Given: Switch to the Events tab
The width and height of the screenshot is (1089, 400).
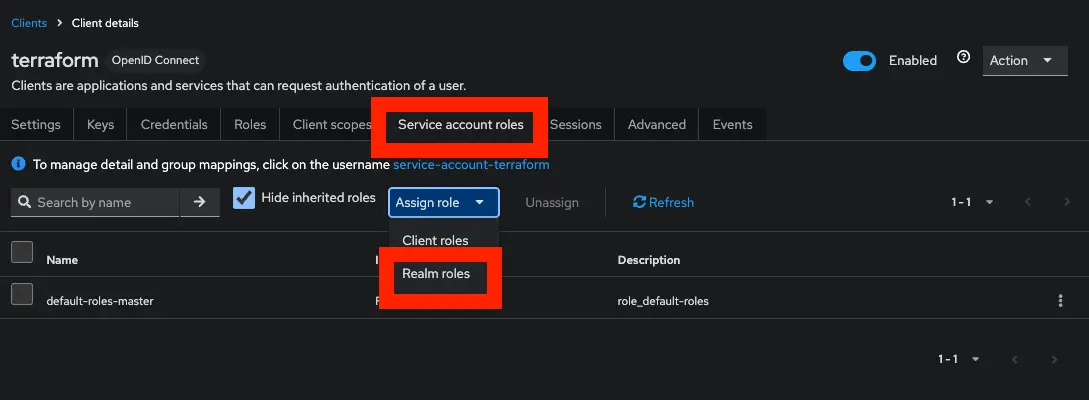Looking at the screenshot, I should (733, 124).
